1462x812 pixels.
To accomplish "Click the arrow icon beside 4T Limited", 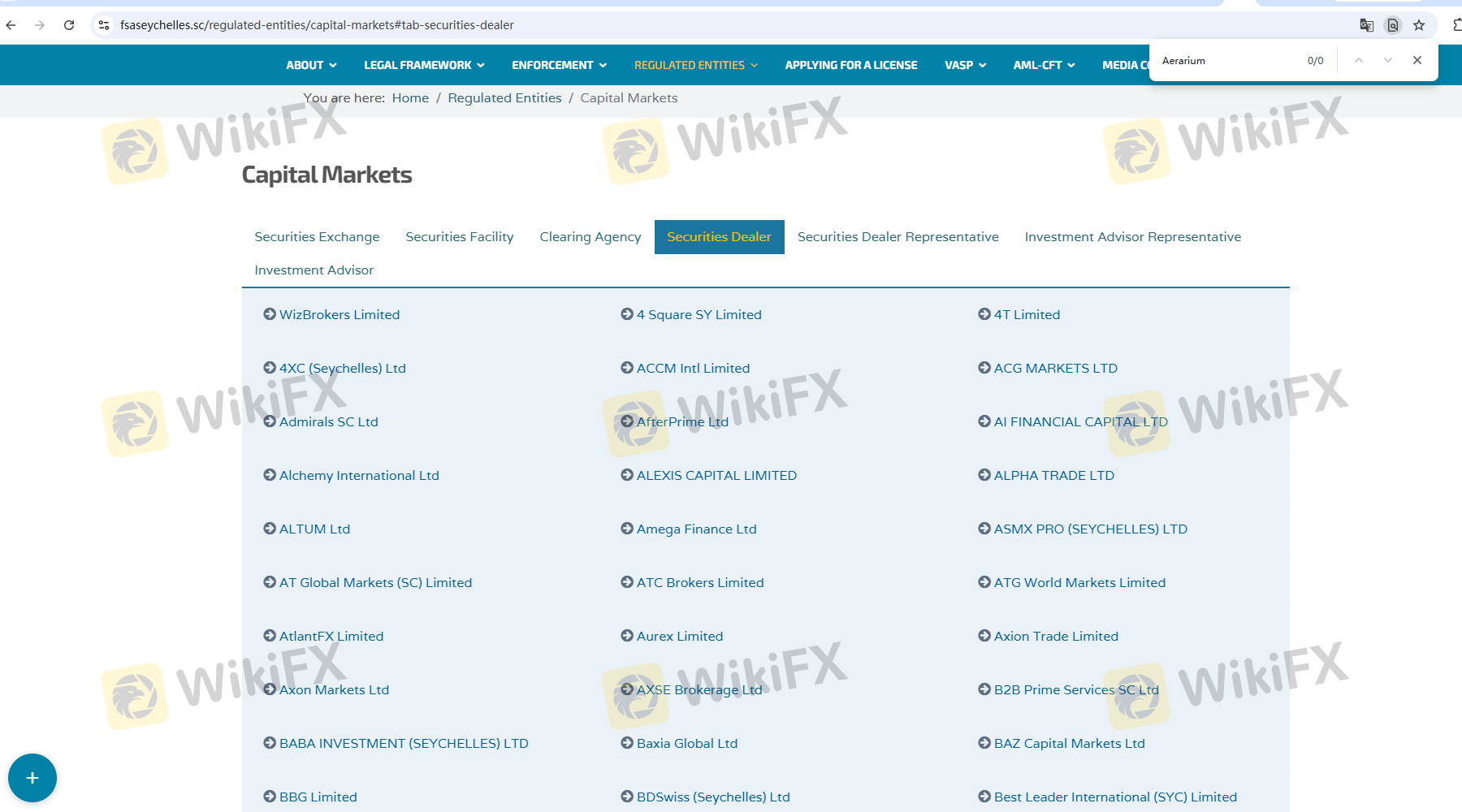I will (x=984, y=314).
